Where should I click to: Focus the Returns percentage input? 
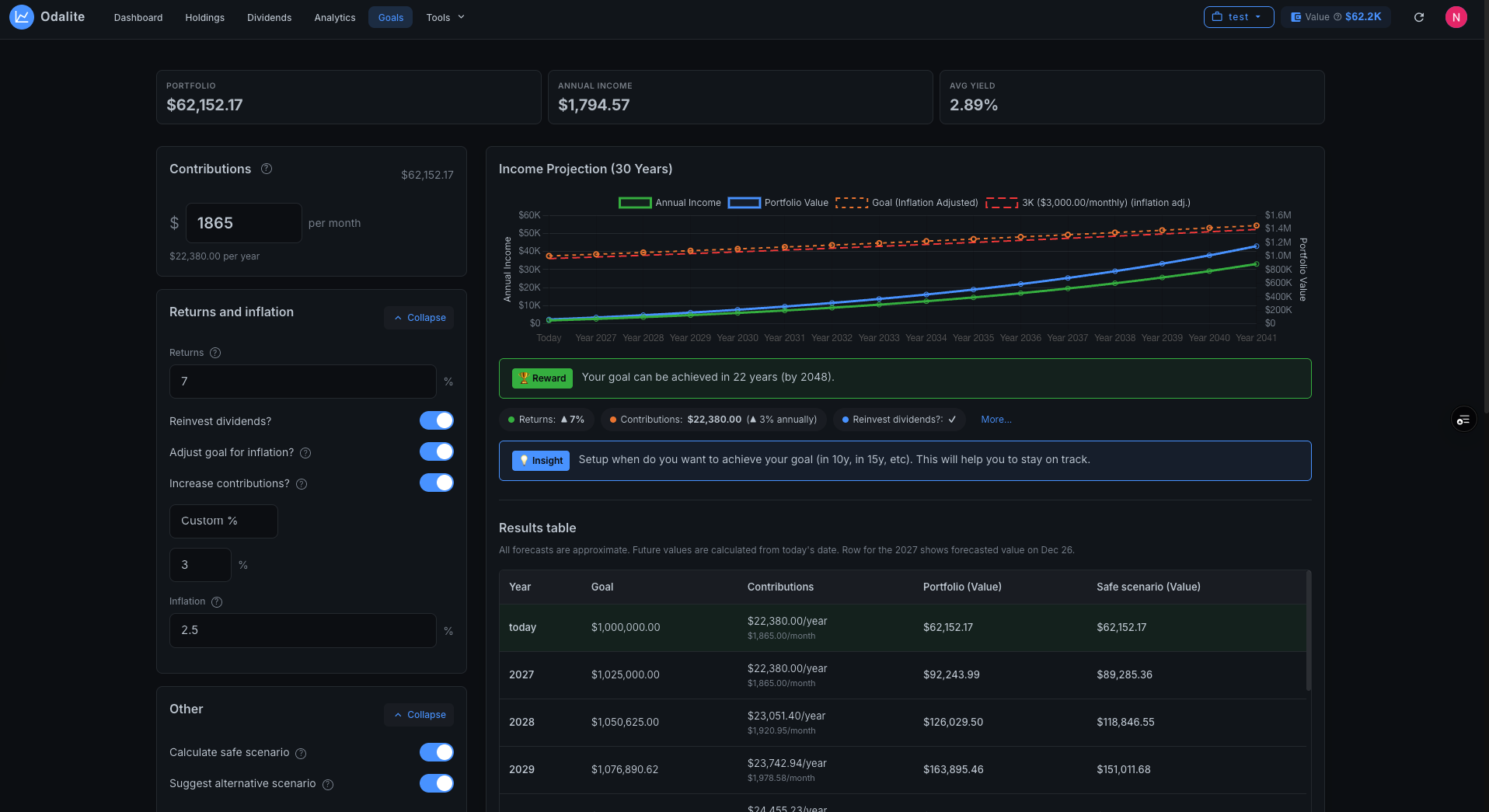pyautogui.click(x=302, y=382)
